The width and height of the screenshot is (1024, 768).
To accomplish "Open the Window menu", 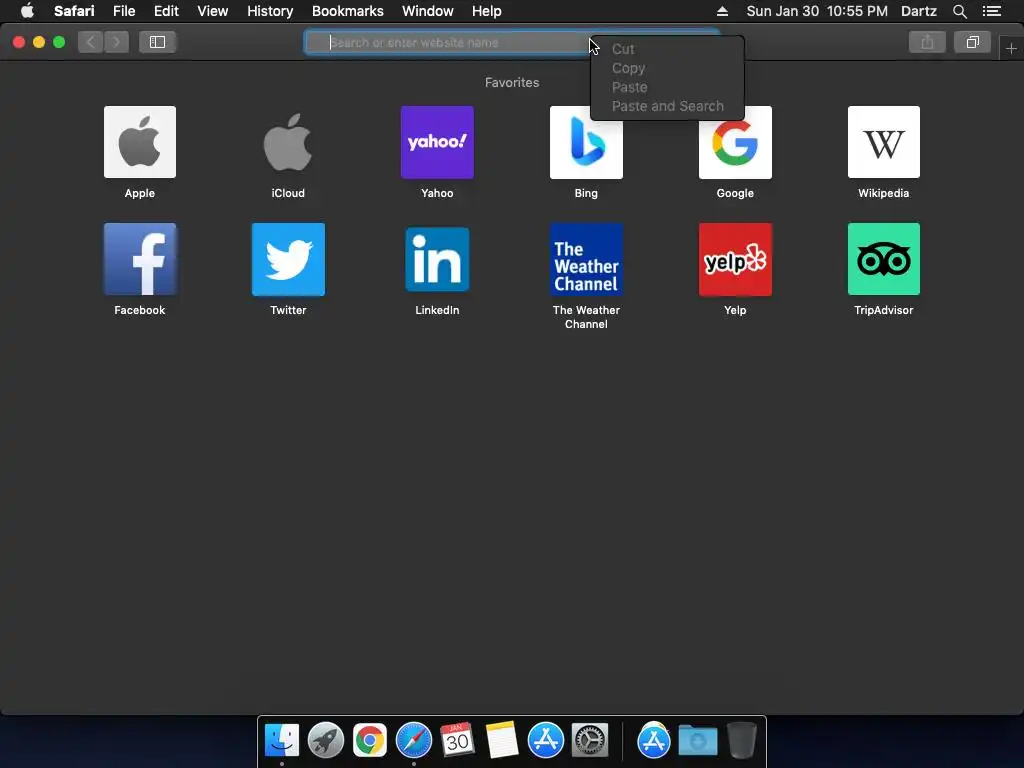I will pyautogui.click(x=428, y=11).
